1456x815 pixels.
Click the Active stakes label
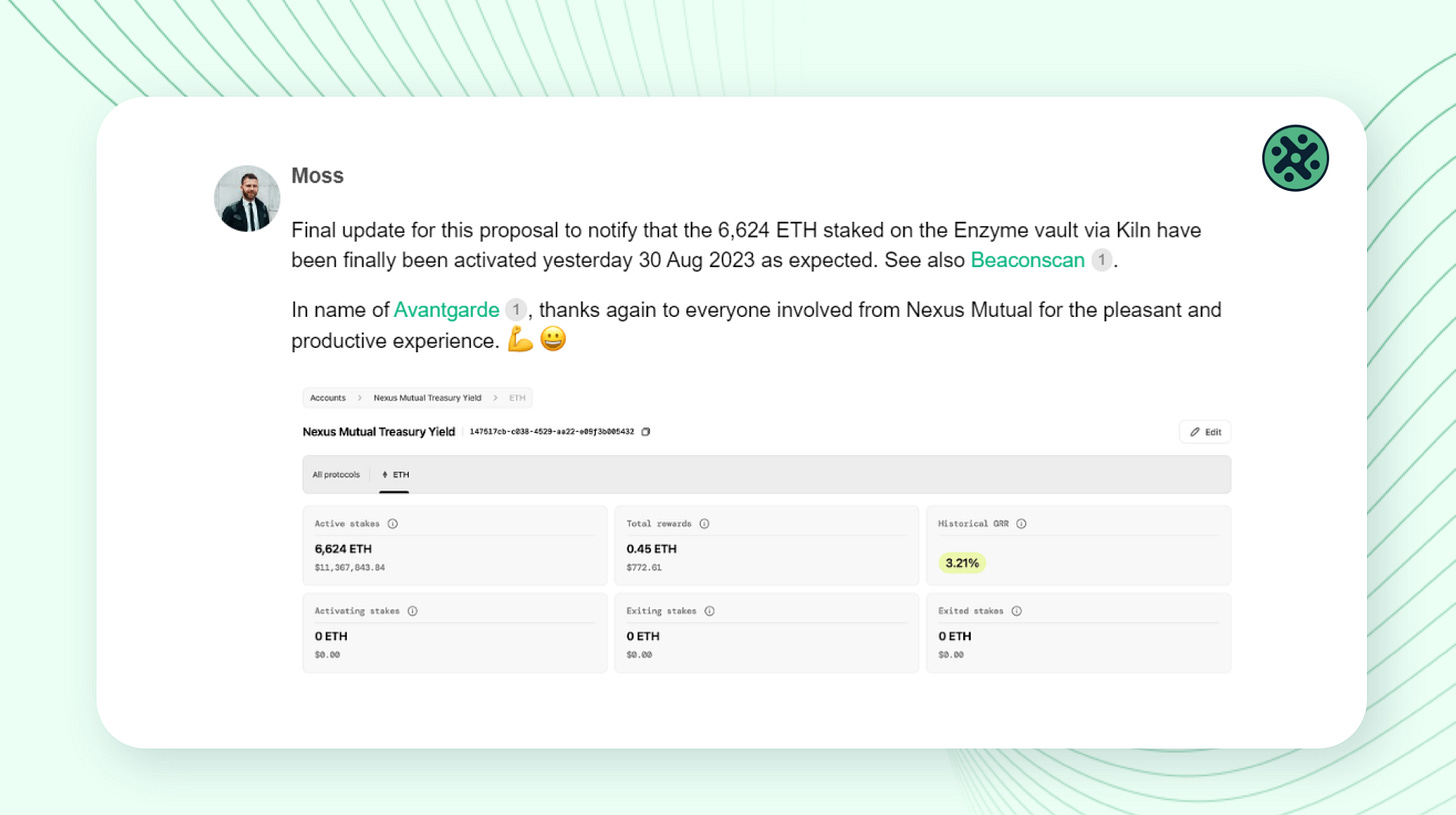[x=347, y=523]
